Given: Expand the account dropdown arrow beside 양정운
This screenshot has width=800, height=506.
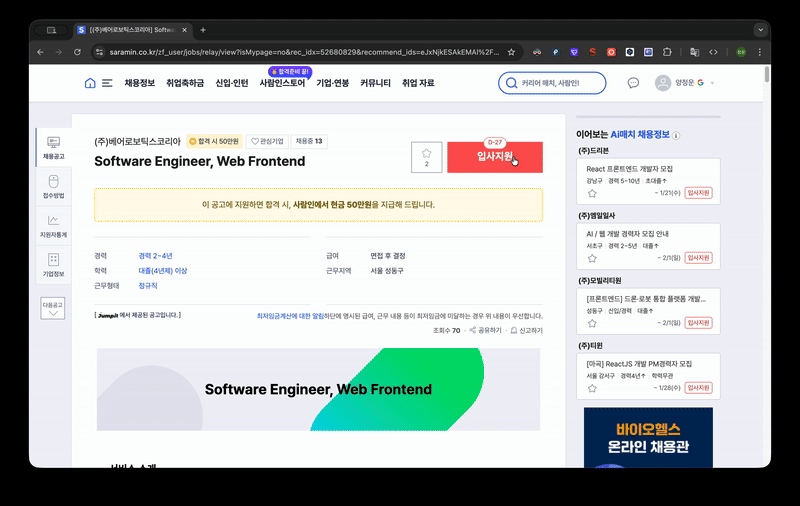Looking at the screenshot, I should coord(712,83).
